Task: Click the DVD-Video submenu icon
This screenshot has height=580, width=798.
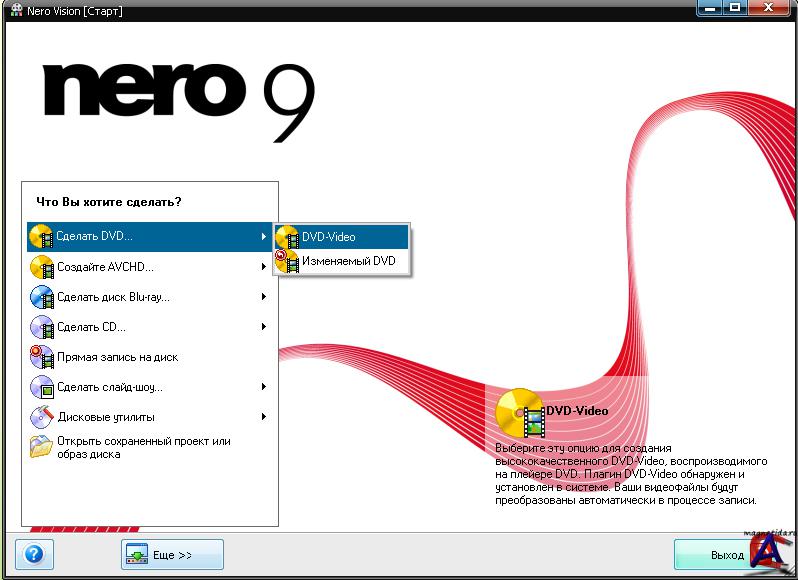Action: point(287,237)
